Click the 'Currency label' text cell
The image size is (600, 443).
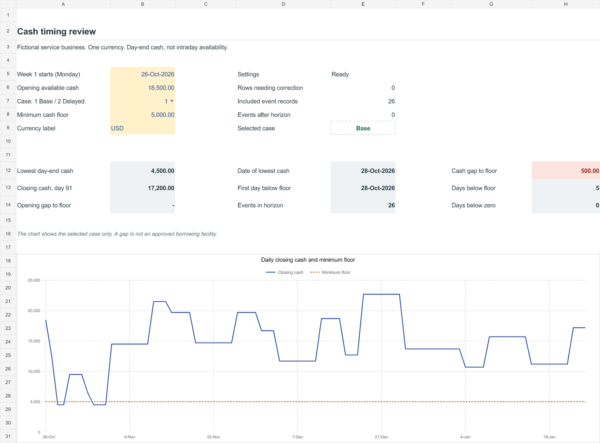(36, 128)
